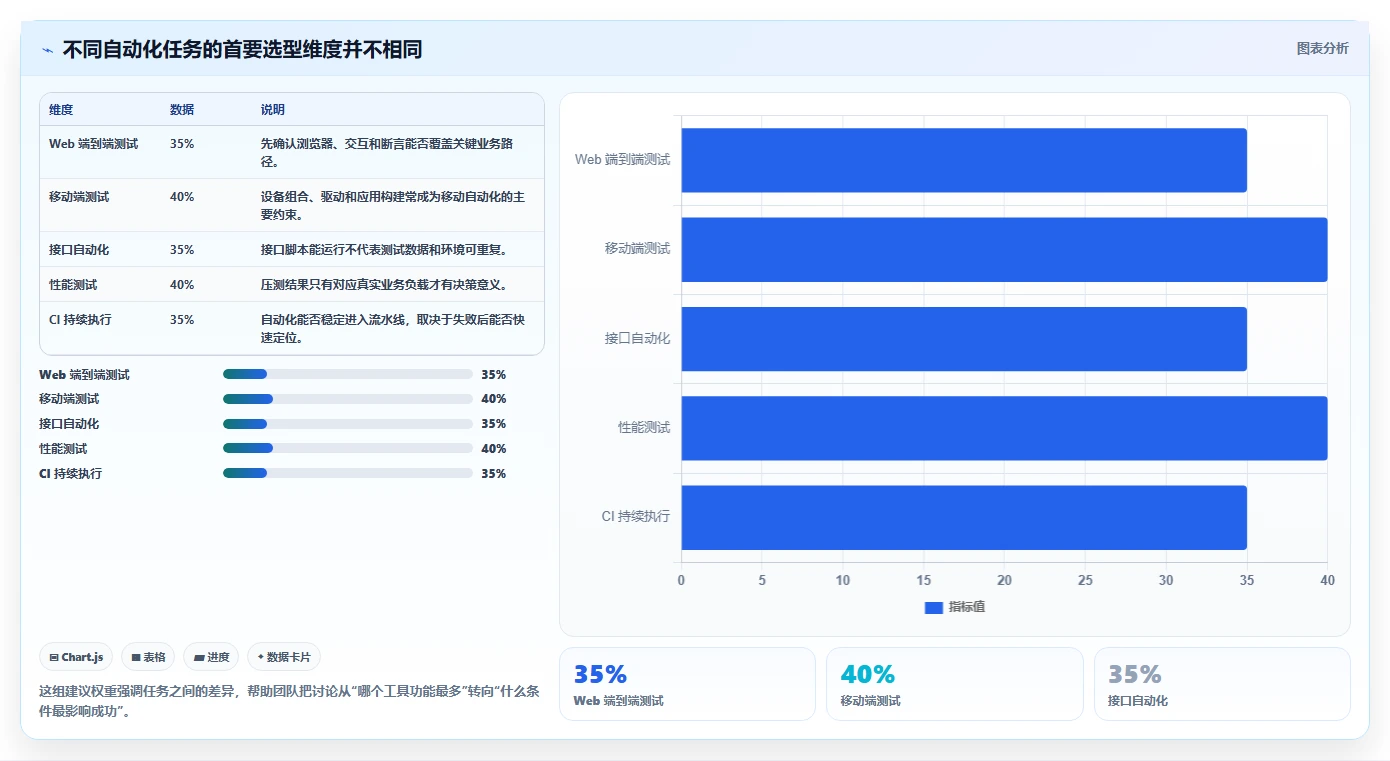Click the 性能测试 y-axis label in chart

click(644, 428)
